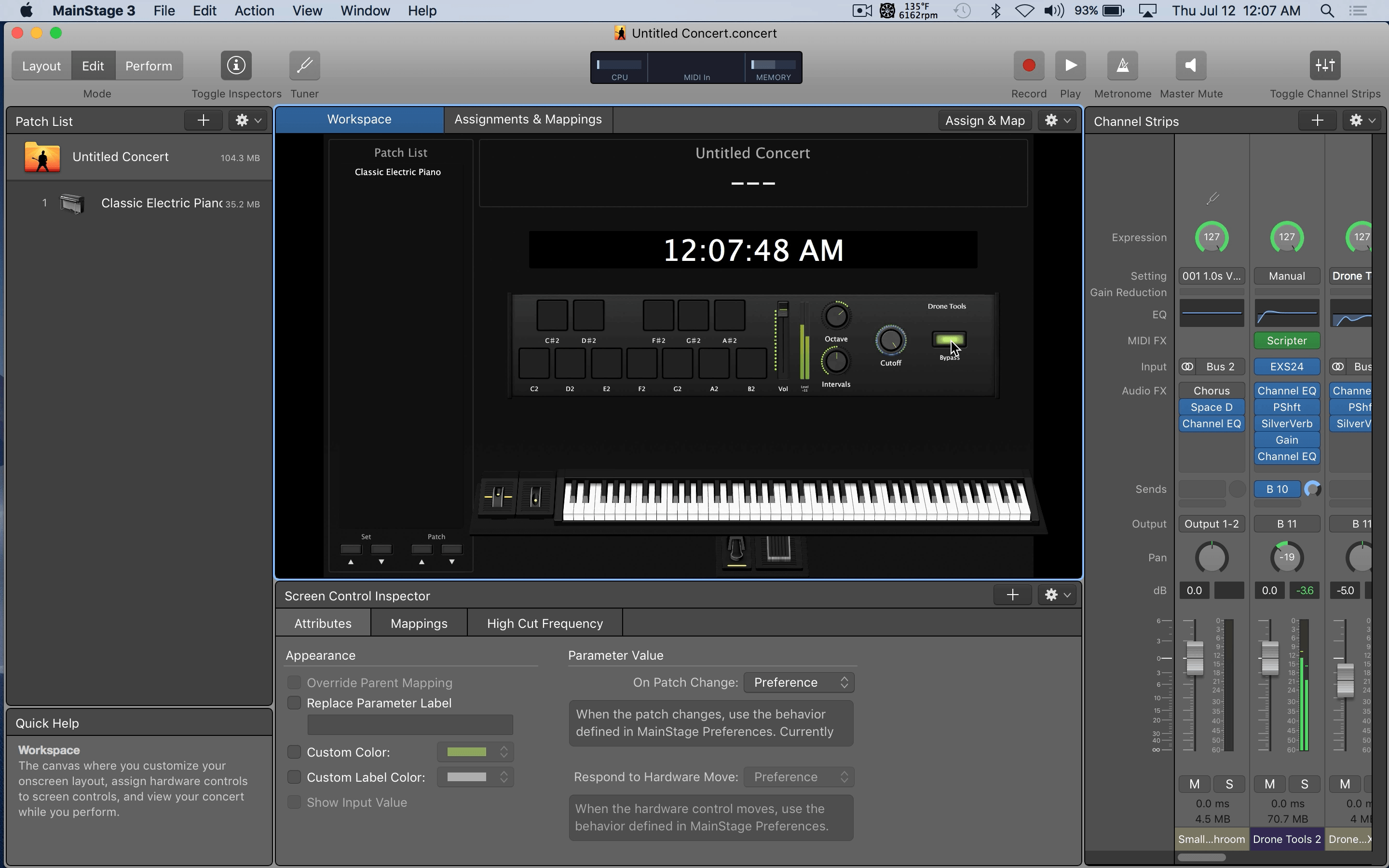Add a new patch with the Patch List plus button
The width and height of the screenshot is (1389, 868).
coord(203,121)
